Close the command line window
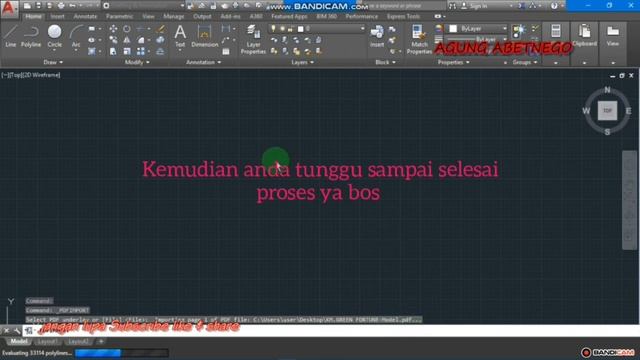The image size is (640, 360). [6, 331]
